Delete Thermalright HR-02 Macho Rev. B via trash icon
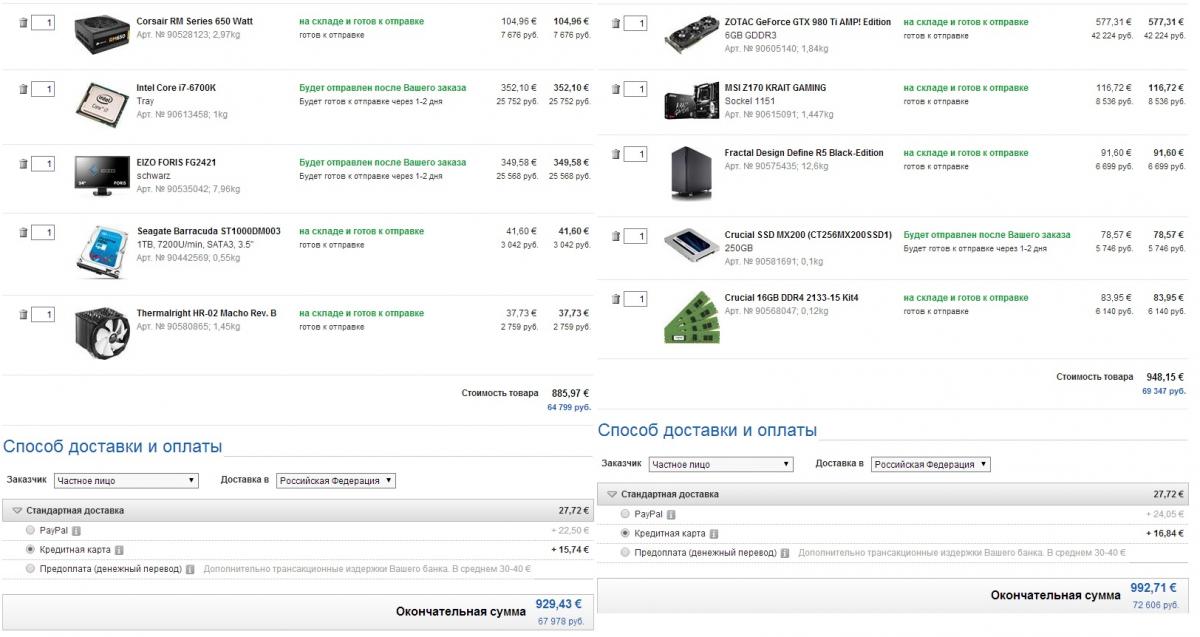Image resolution: width=1200 pixels, height=637 pixels. [x=23, y=315]
